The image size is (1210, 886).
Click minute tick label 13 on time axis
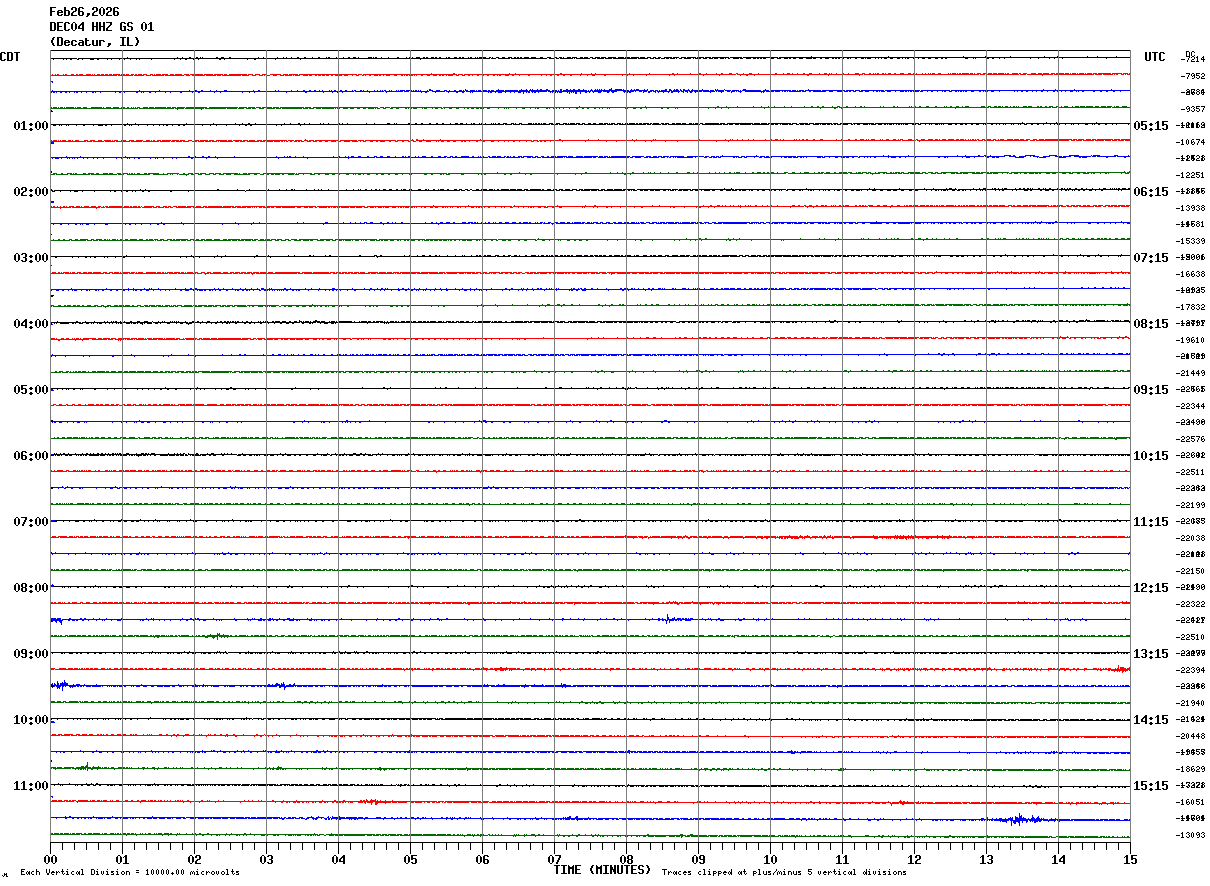(x=986, y=858)
